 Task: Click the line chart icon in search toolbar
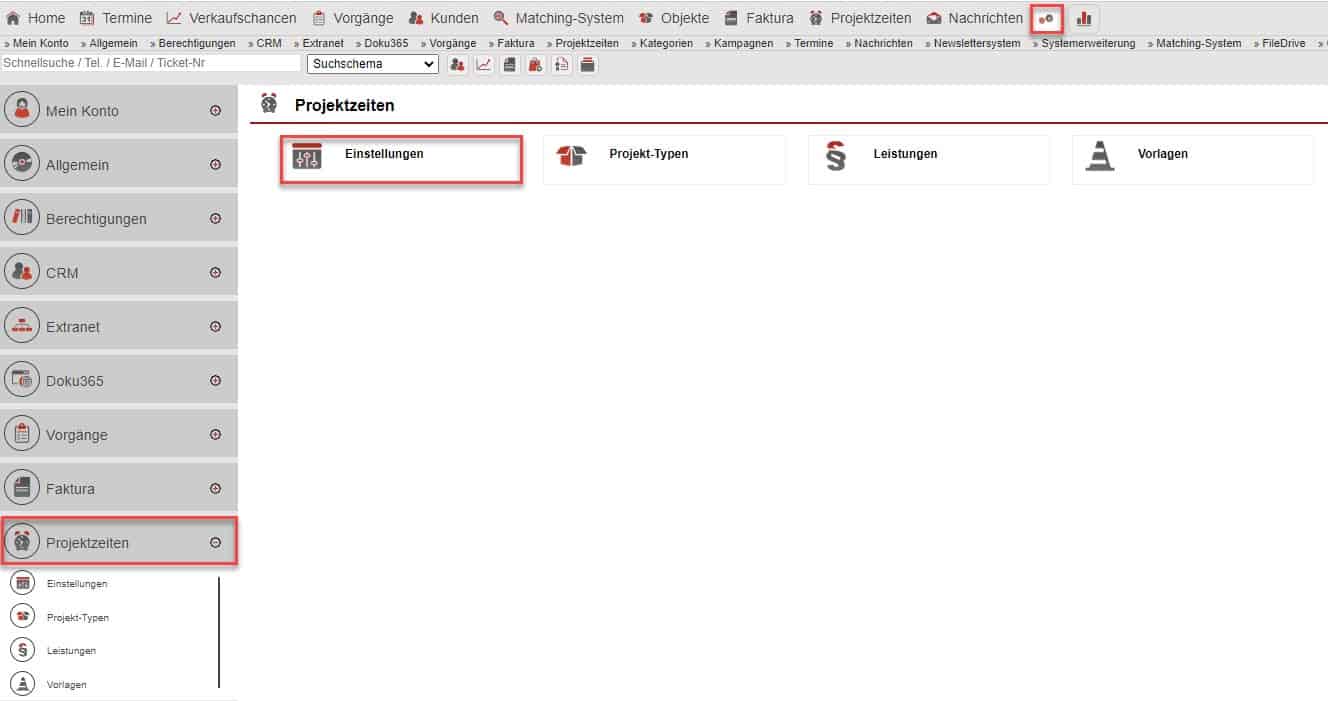483,64
